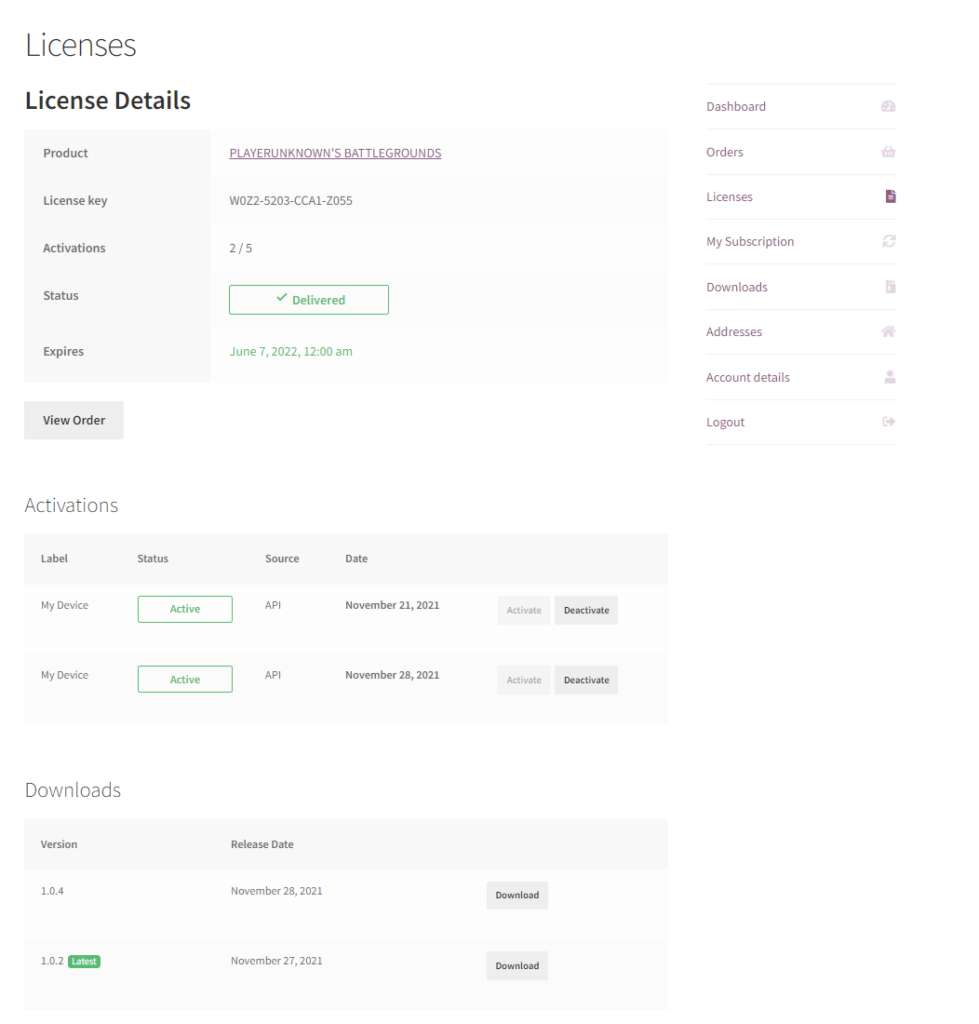Image resolution: width=979 pixels, height=1024 pixels.
Task: Click the My Subscription refresh icon
Action: pos(888,242)
